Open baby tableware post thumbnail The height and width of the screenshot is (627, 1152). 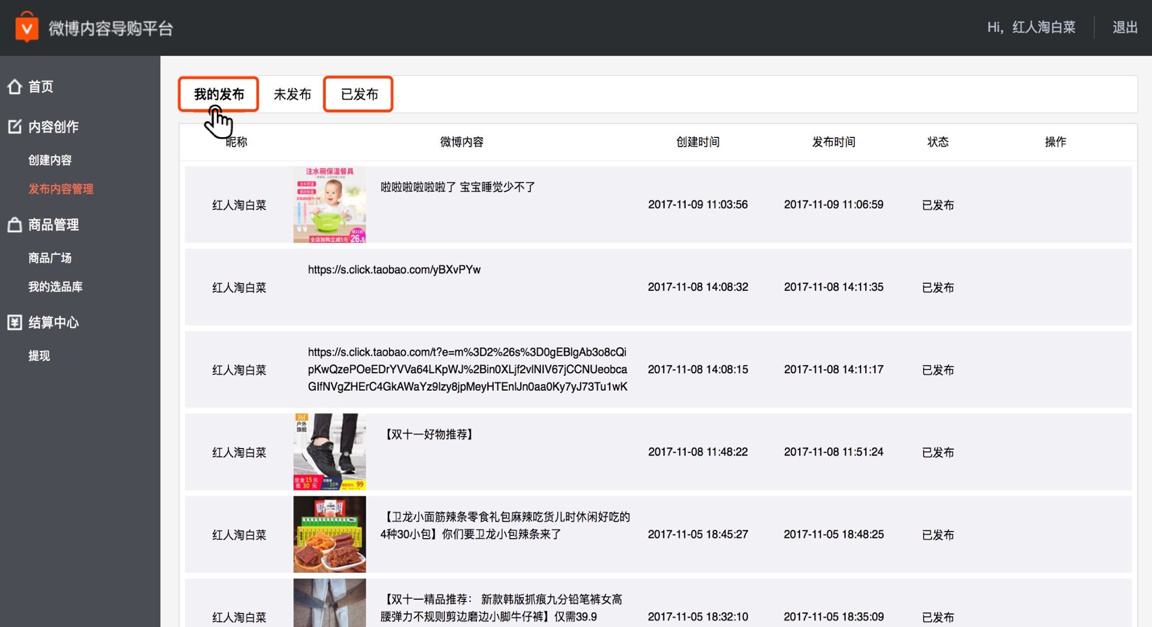329,204
